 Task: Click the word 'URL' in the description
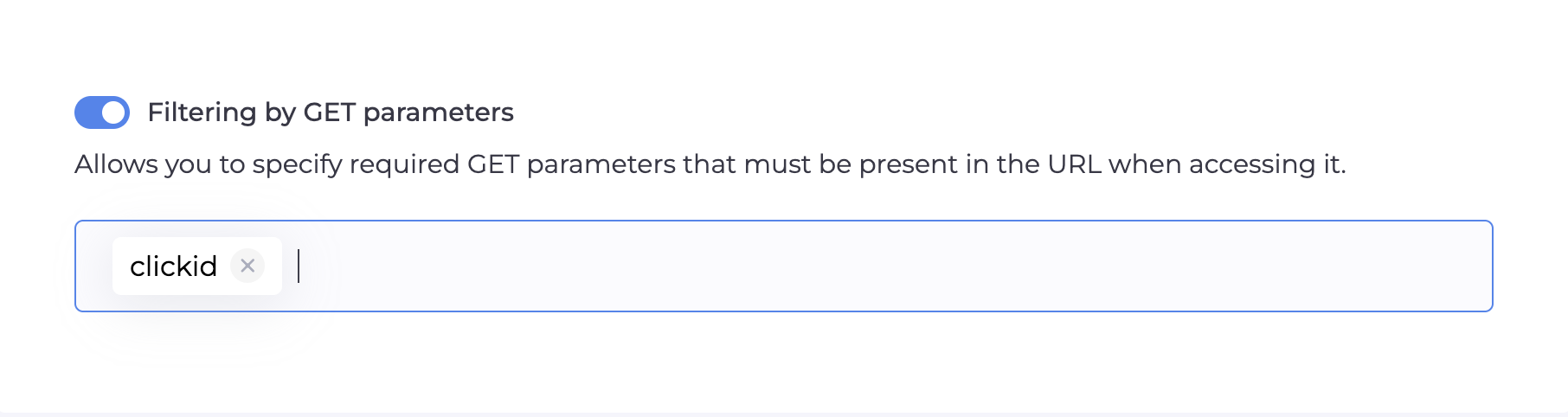coord(1074,164)
